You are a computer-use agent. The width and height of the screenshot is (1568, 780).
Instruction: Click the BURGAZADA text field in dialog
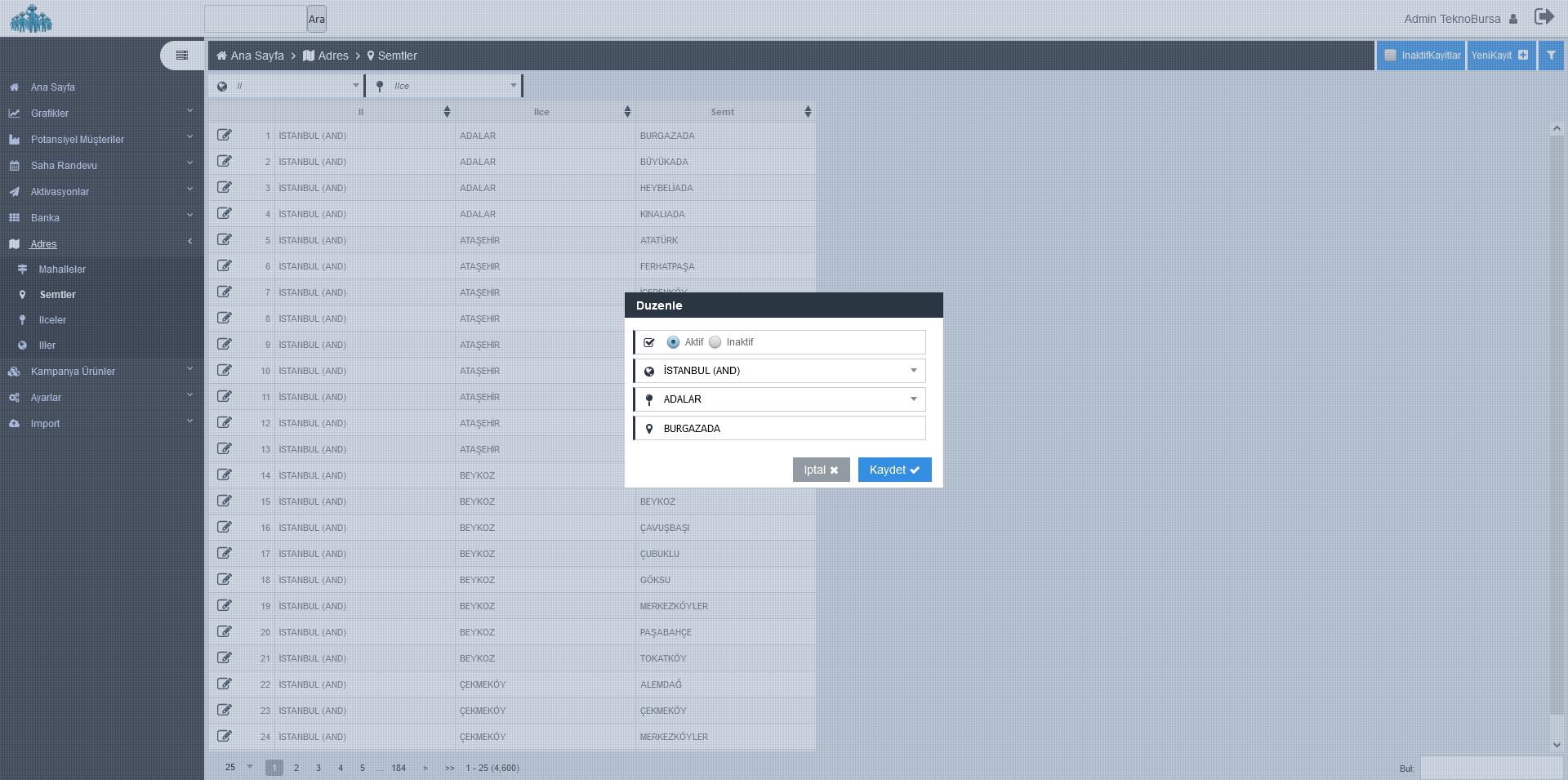[x=789, y=429]
